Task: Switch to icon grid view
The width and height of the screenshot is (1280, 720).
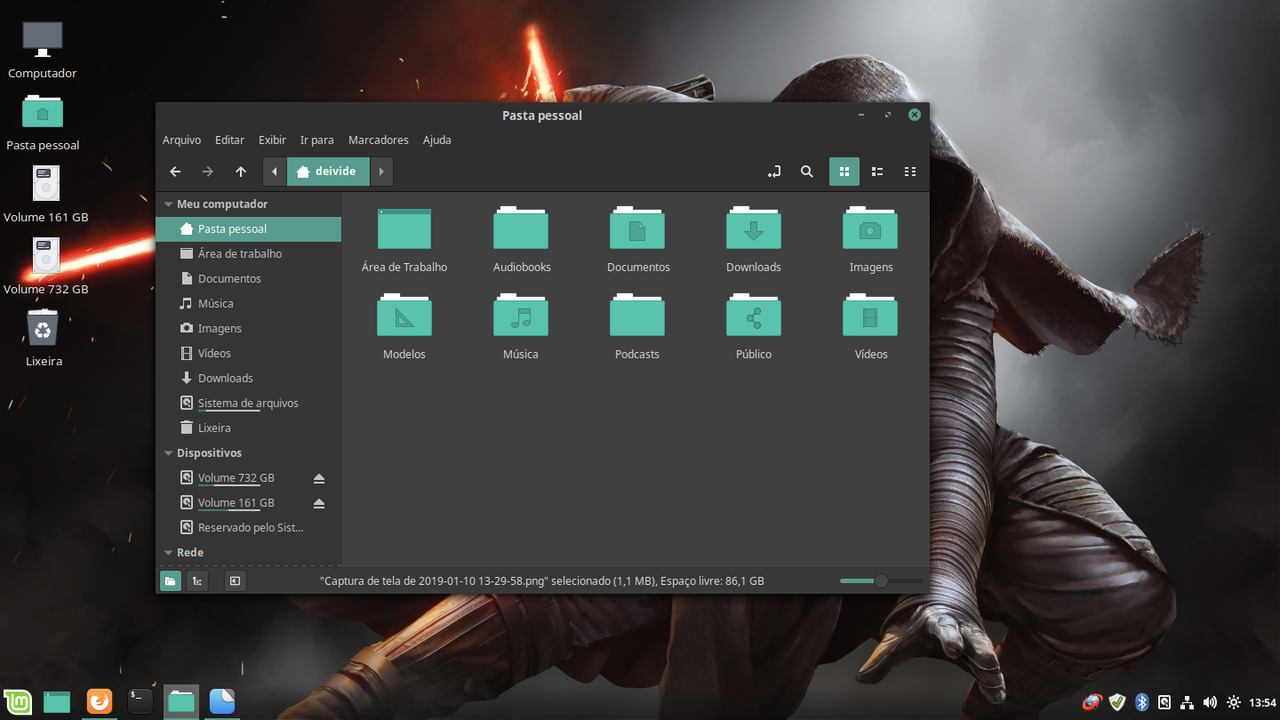Action: pyautogui.click(x=844, y=172)
